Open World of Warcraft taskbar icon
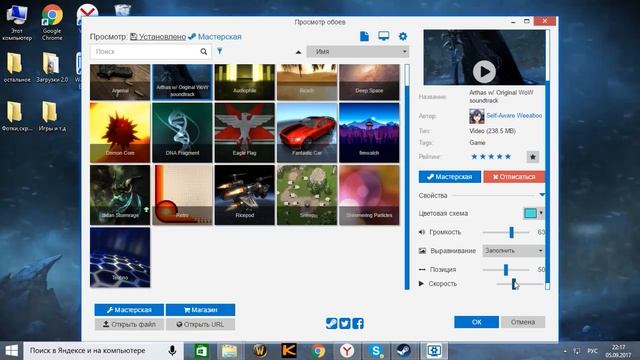Viewport: 640px width, 360px height. pos(260,351)
